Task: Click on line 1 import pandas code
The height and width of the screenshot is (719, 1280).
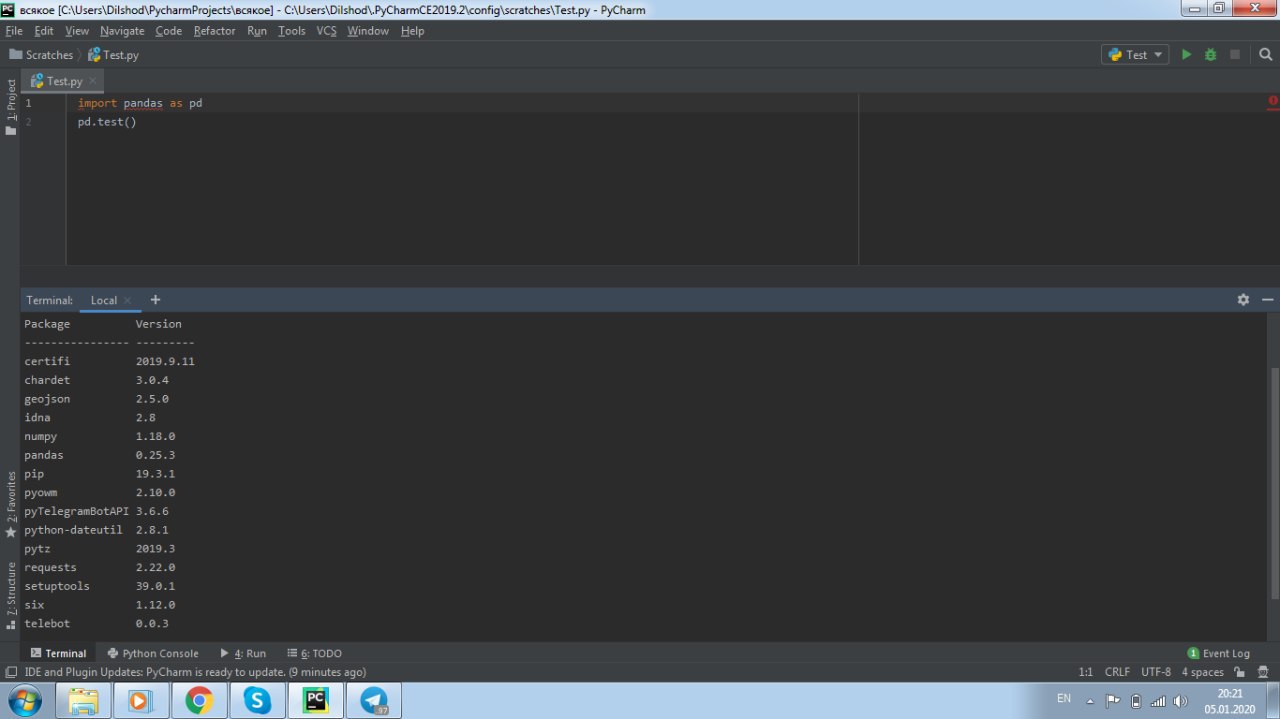Action: [140, 103]
